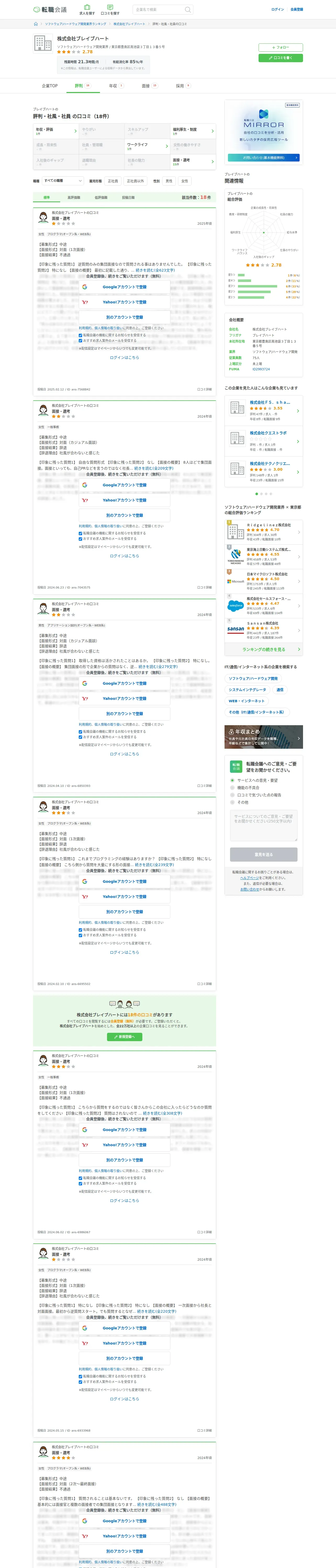
Task: Toggle 正社員以外 employment filter
Action: pyautogui.click(x=135, y=181)
